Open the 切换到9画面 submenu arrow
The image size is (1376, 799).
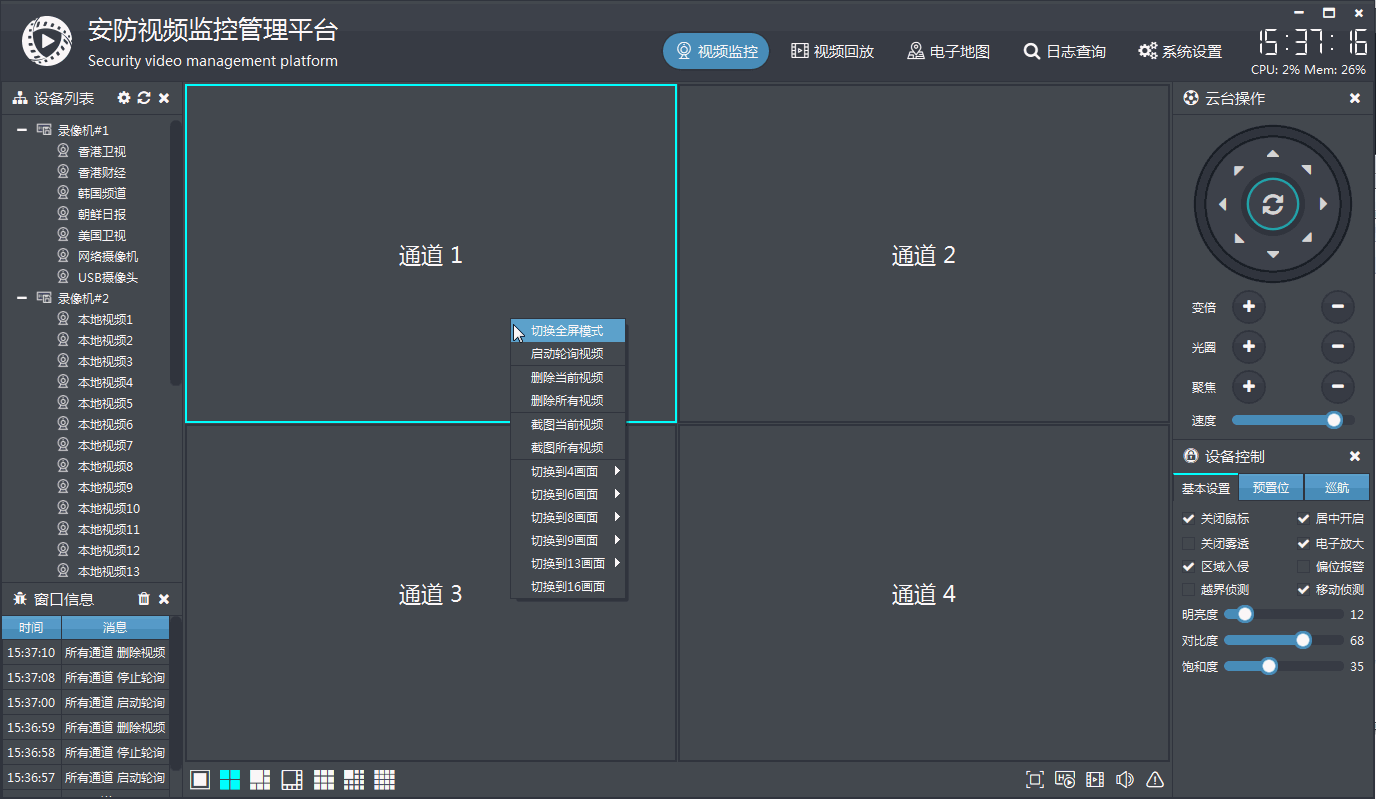point(618,540)
